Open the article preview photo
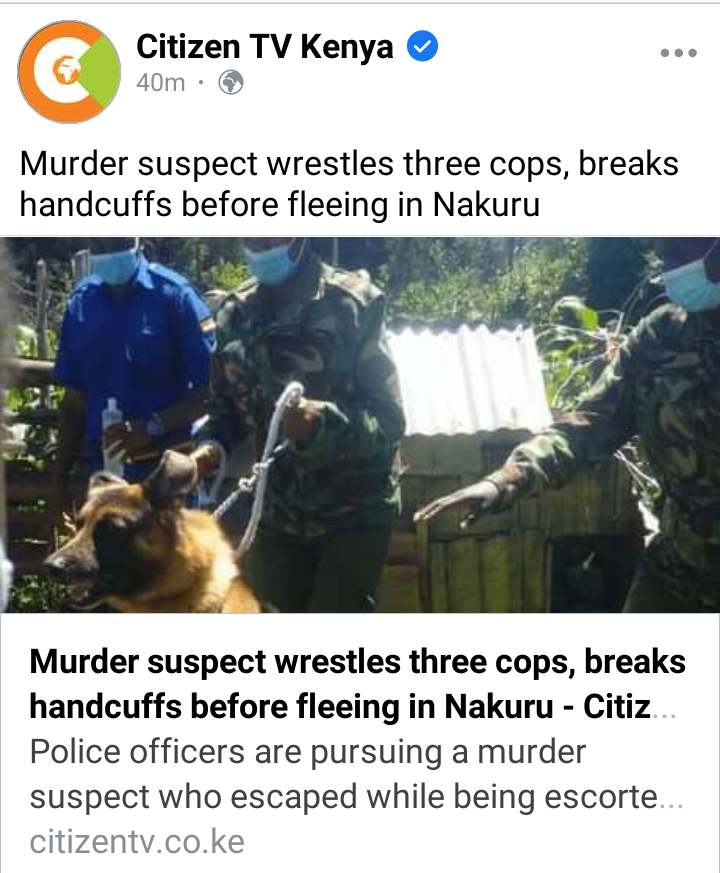Screen dimensions: 720x873 [x=360, y=425]
